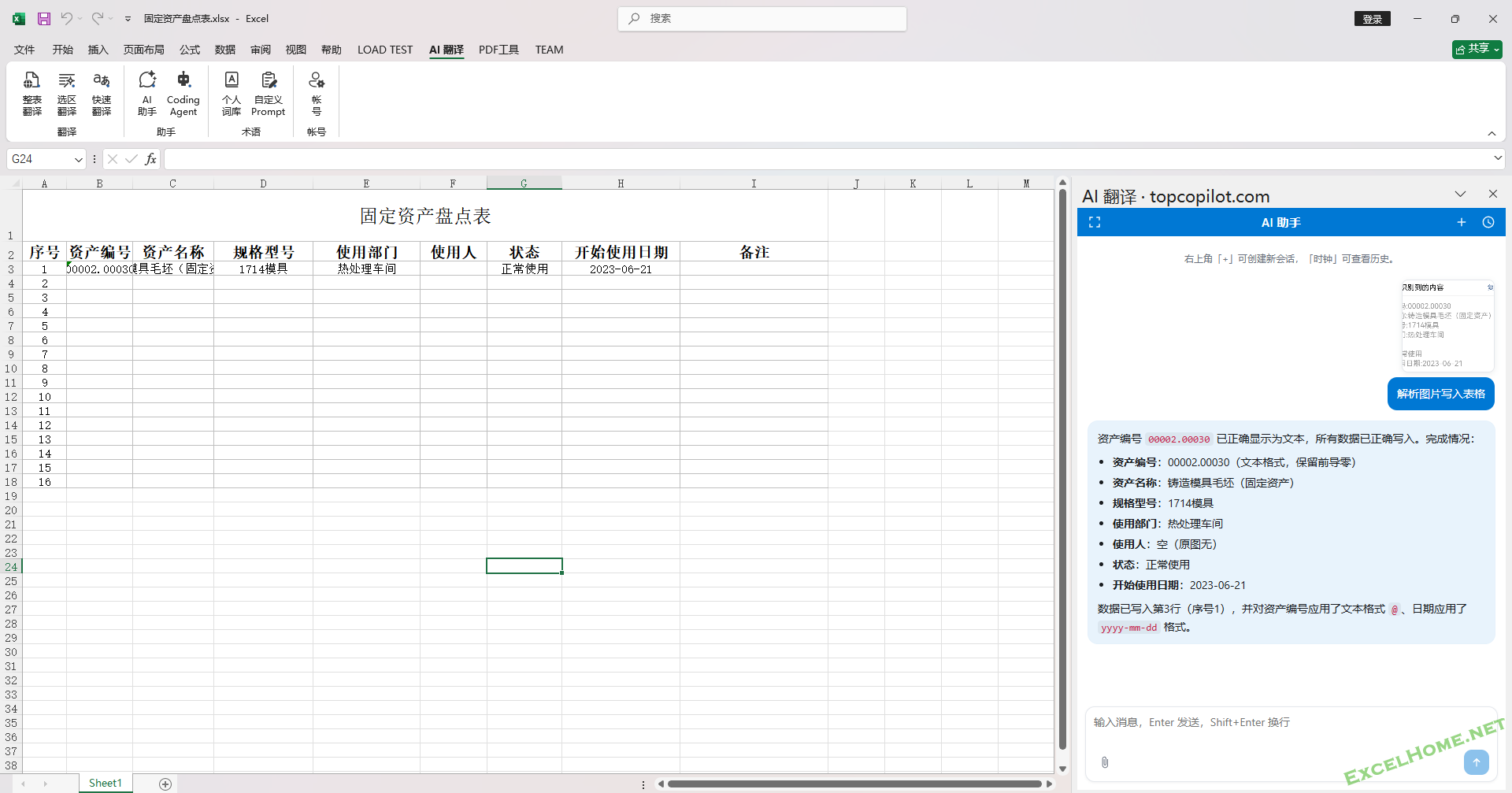Select the Sheet1 worksheet tab
Screen dimensions: 1512x793
(x=106, y=783)
